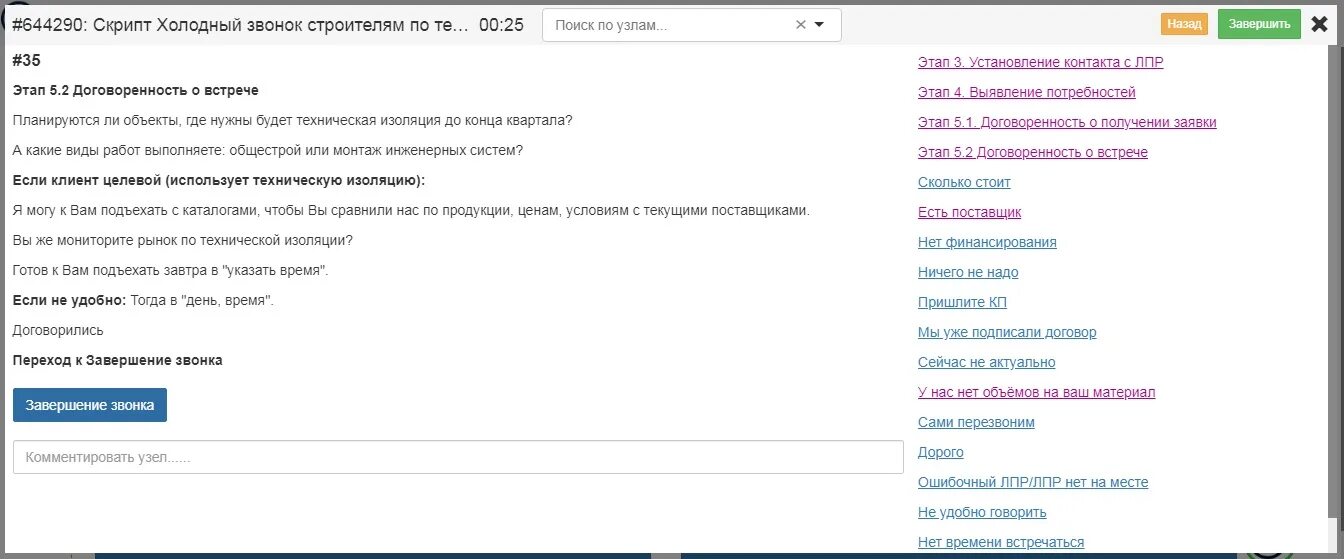Click the word Договорились
The height and width of the screenshot is (559, 1344).
58,330
